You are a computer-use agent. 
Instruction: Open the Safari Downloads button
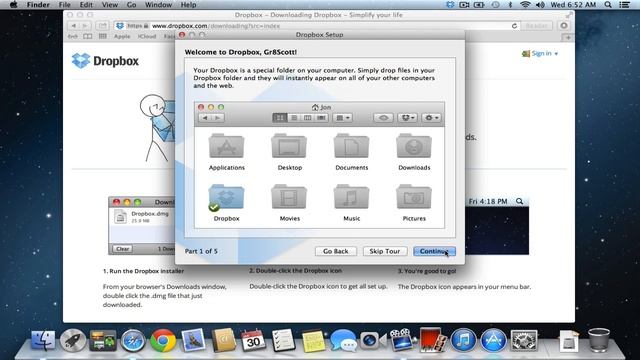point(564,25)
